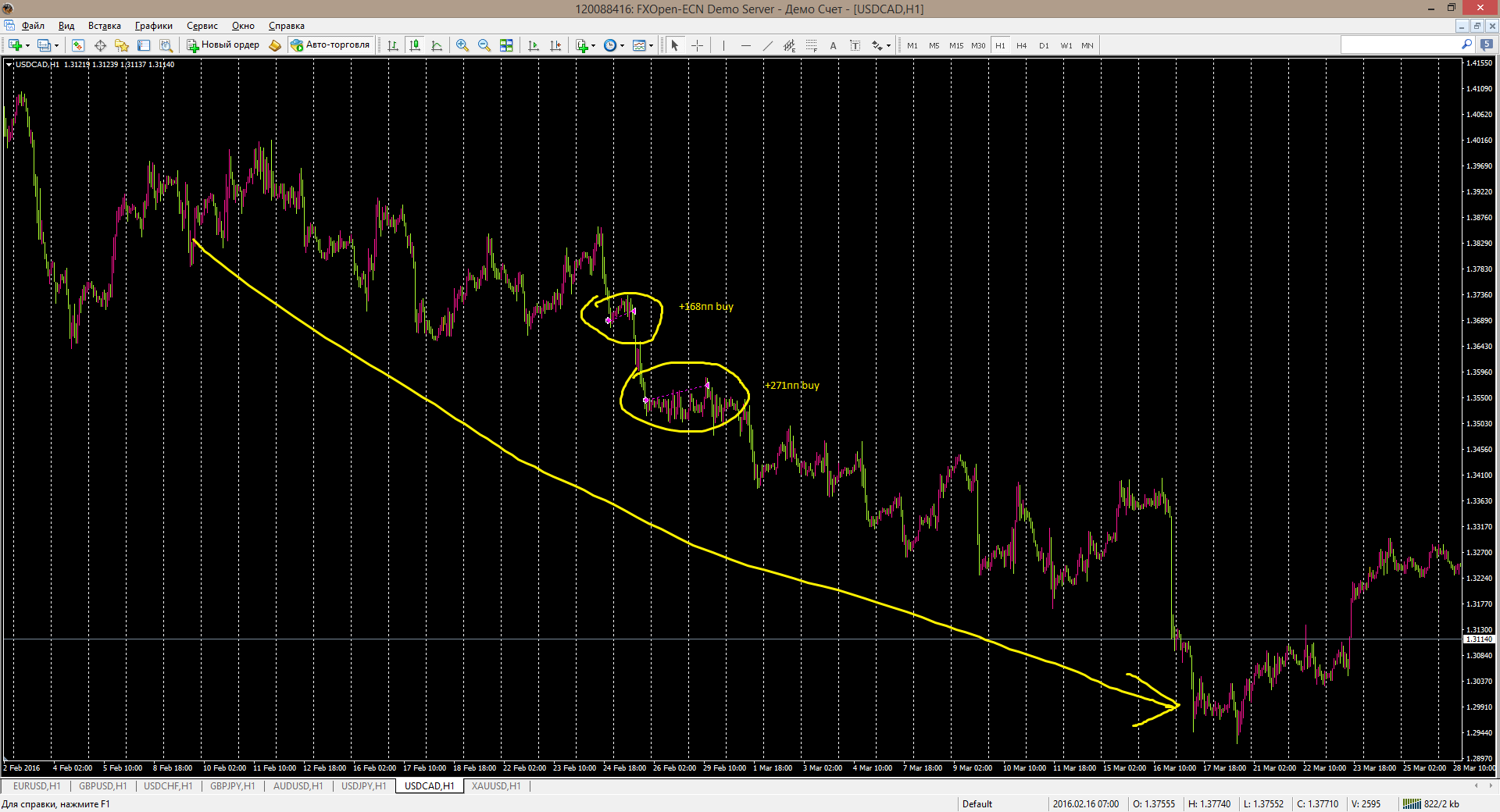Zoom out on the chart
1500x812 pixels.
484,45
